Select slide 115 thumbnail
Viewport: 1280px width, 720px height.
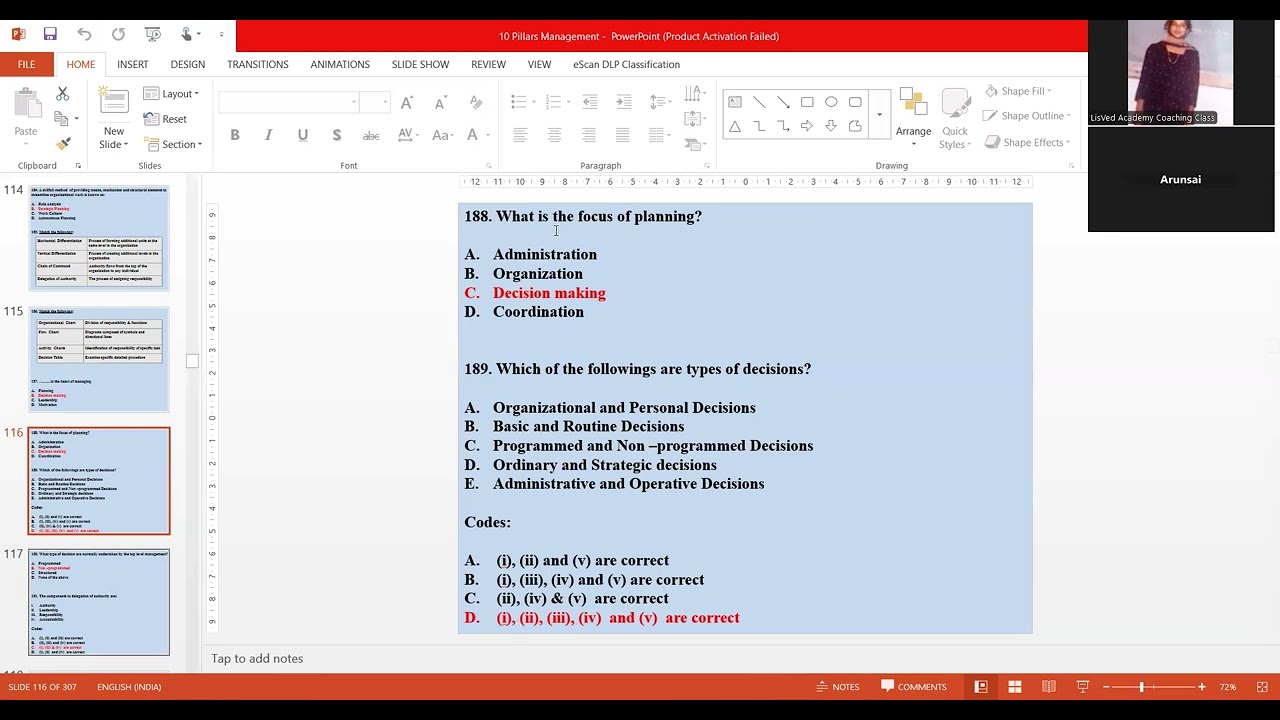[x=99, y=359]
